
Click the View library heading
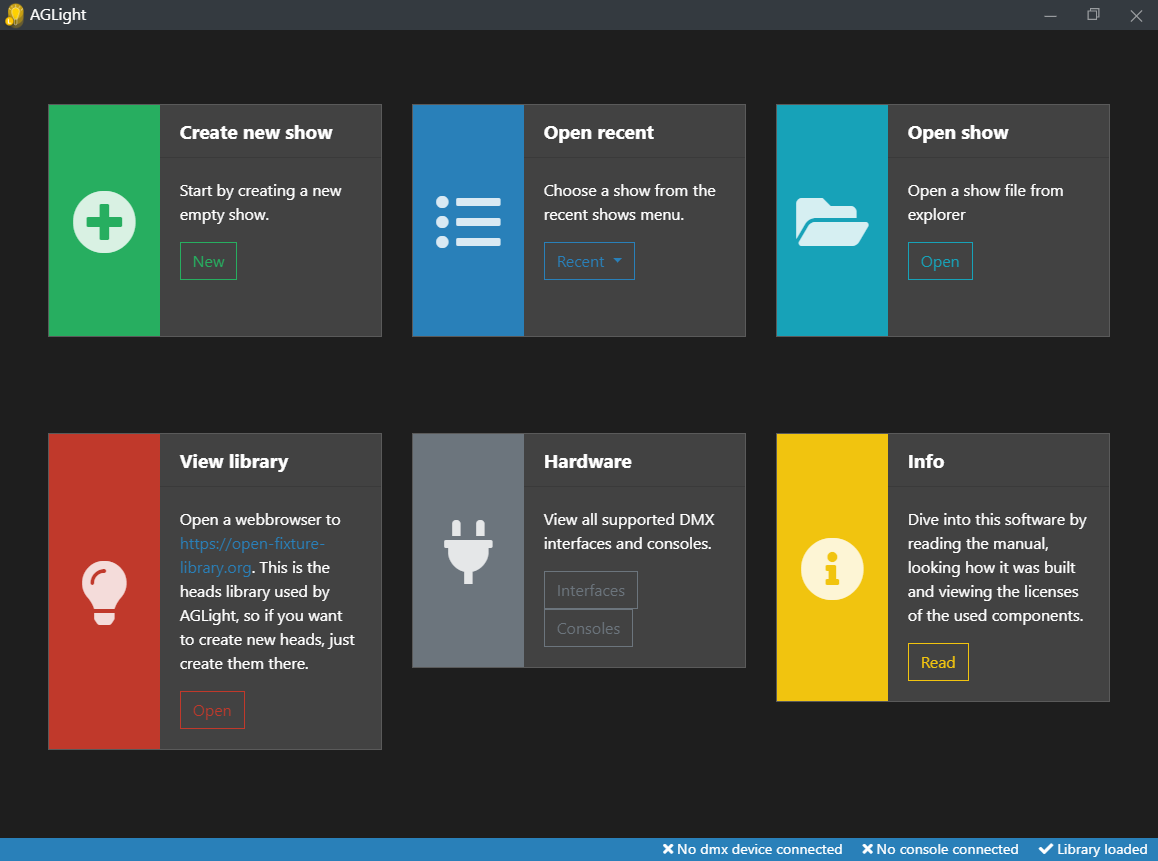[233, 462]
